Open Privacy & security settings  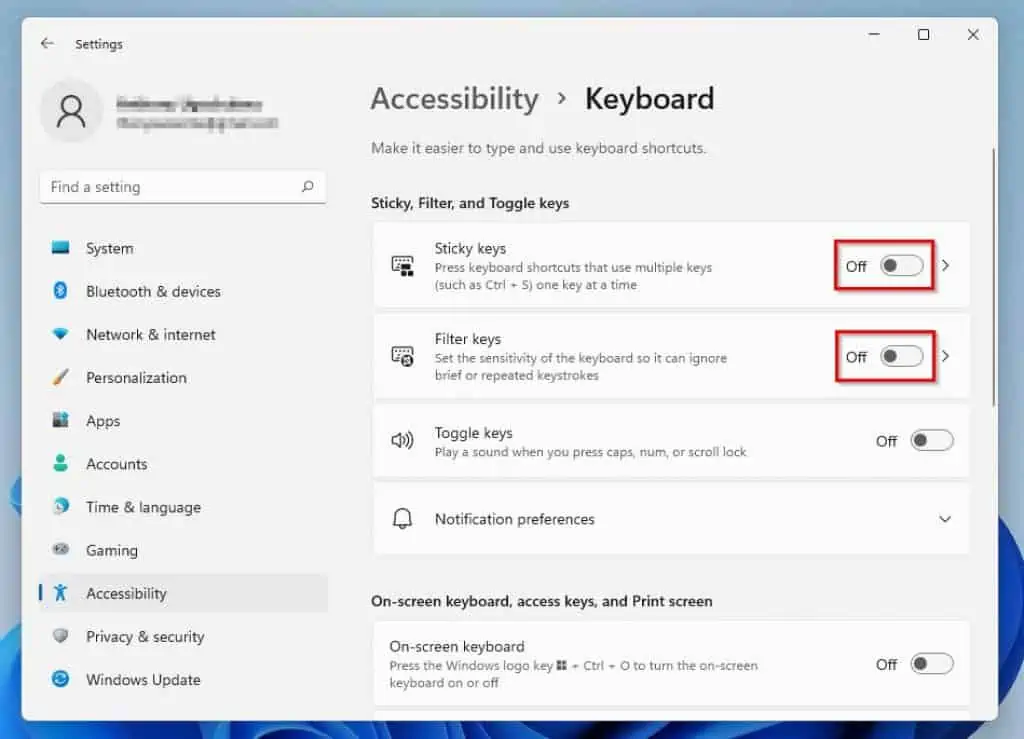(x=184, y=636)
